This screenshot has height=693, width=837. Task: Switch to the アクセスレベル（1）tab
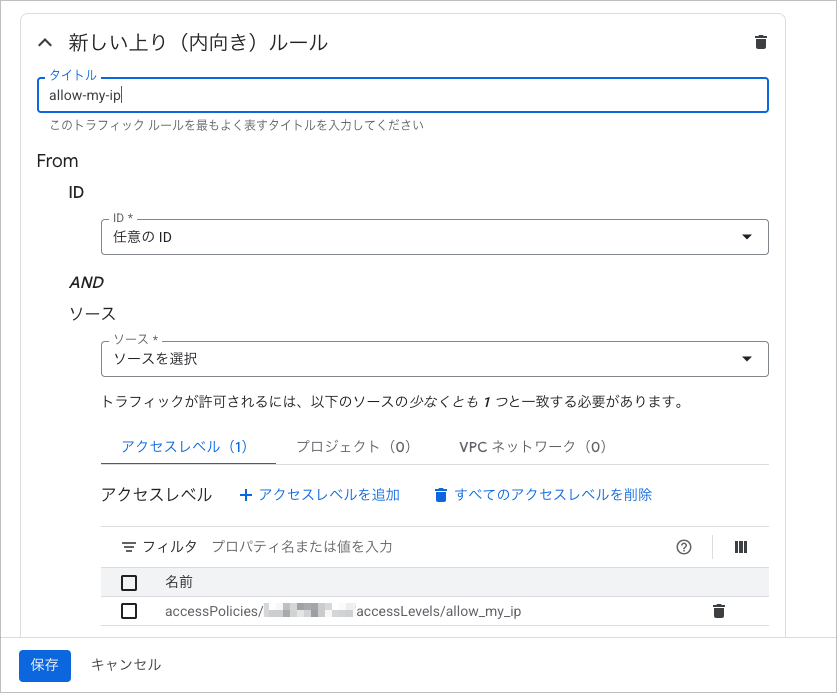(184, 447)
